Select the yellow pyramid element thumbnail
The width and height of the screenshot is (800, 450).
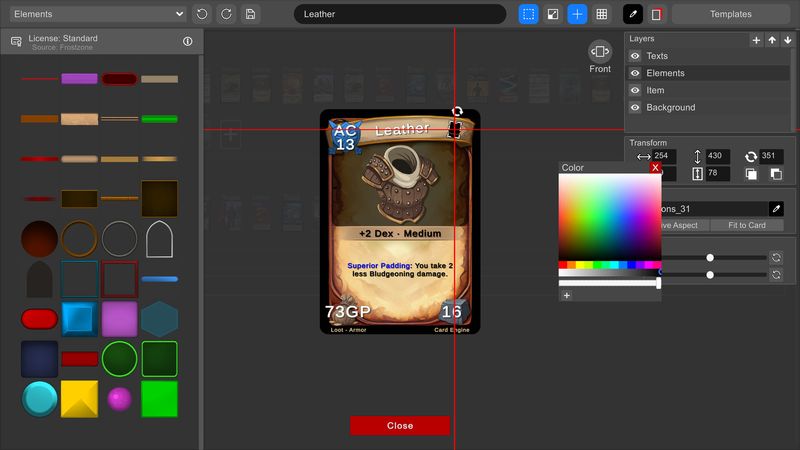click(80, 399)
